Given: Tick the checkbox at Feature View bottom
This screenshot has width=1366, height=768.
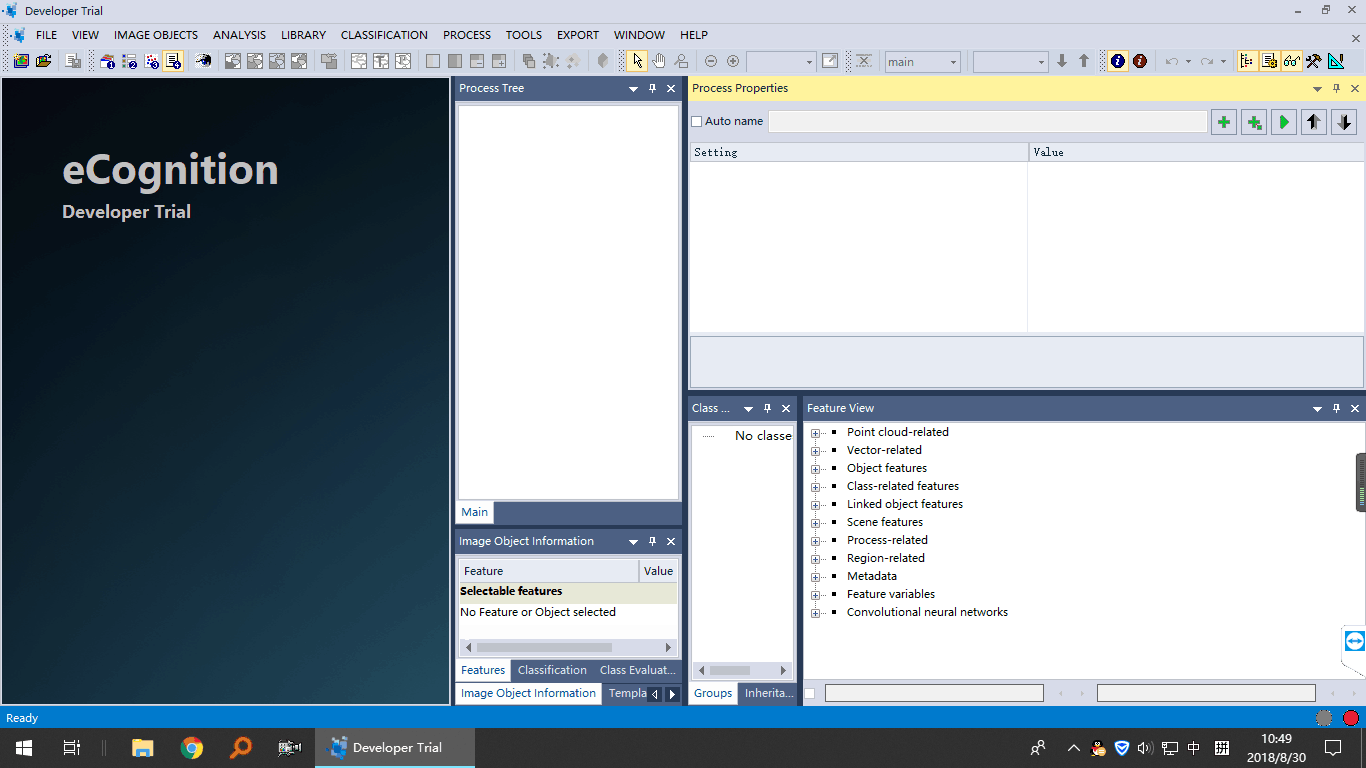Looking at the screenshot, I should tap(810, 693).
